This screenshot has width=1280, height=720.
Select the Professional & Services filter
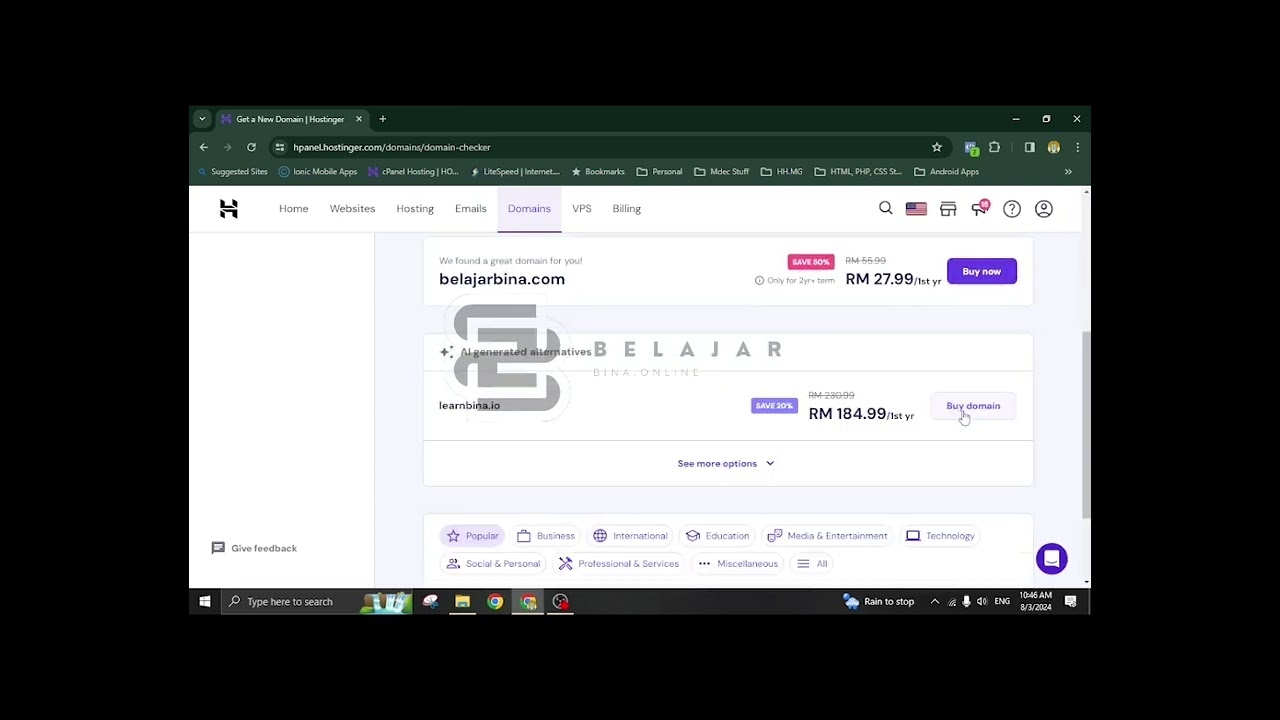click(x=619, y=564)
